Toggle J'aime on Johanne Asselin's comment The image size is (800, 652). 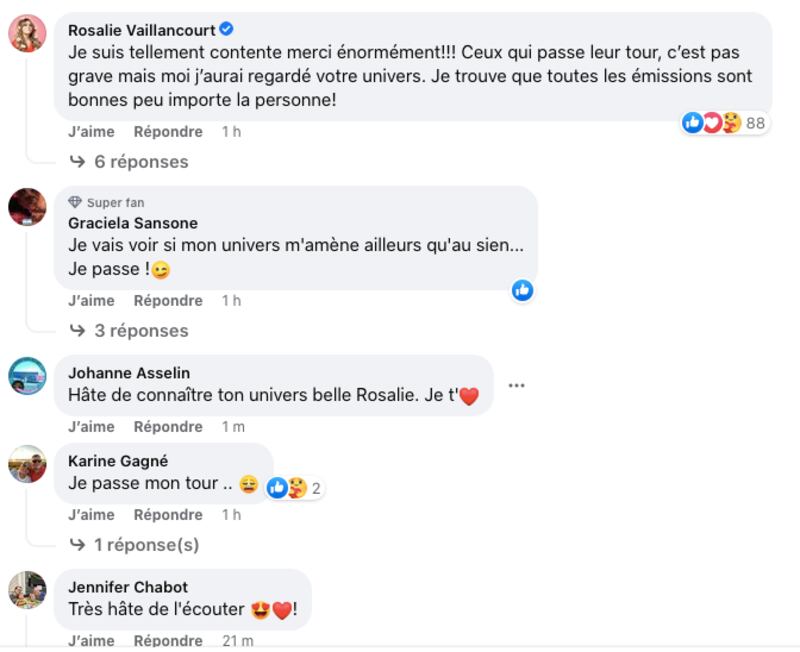91,427
